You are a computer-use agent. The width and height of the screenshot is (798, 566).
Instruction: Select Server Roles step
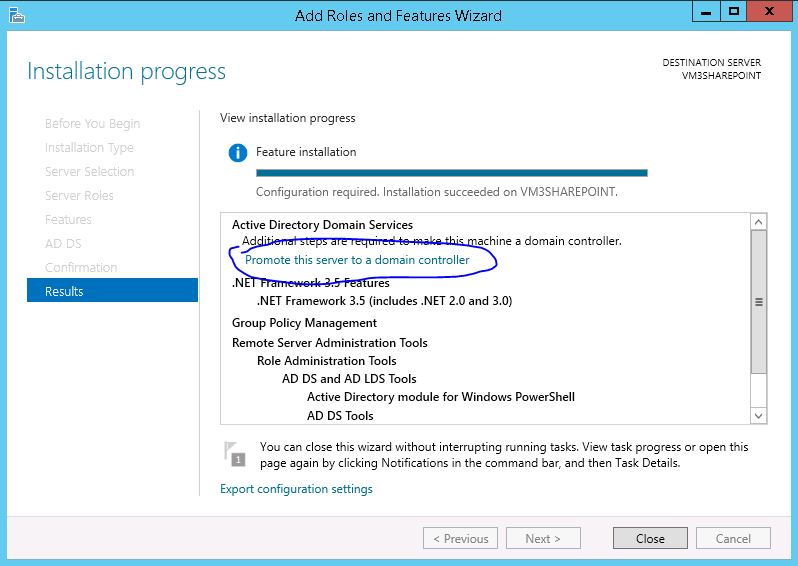coord(79,195)
